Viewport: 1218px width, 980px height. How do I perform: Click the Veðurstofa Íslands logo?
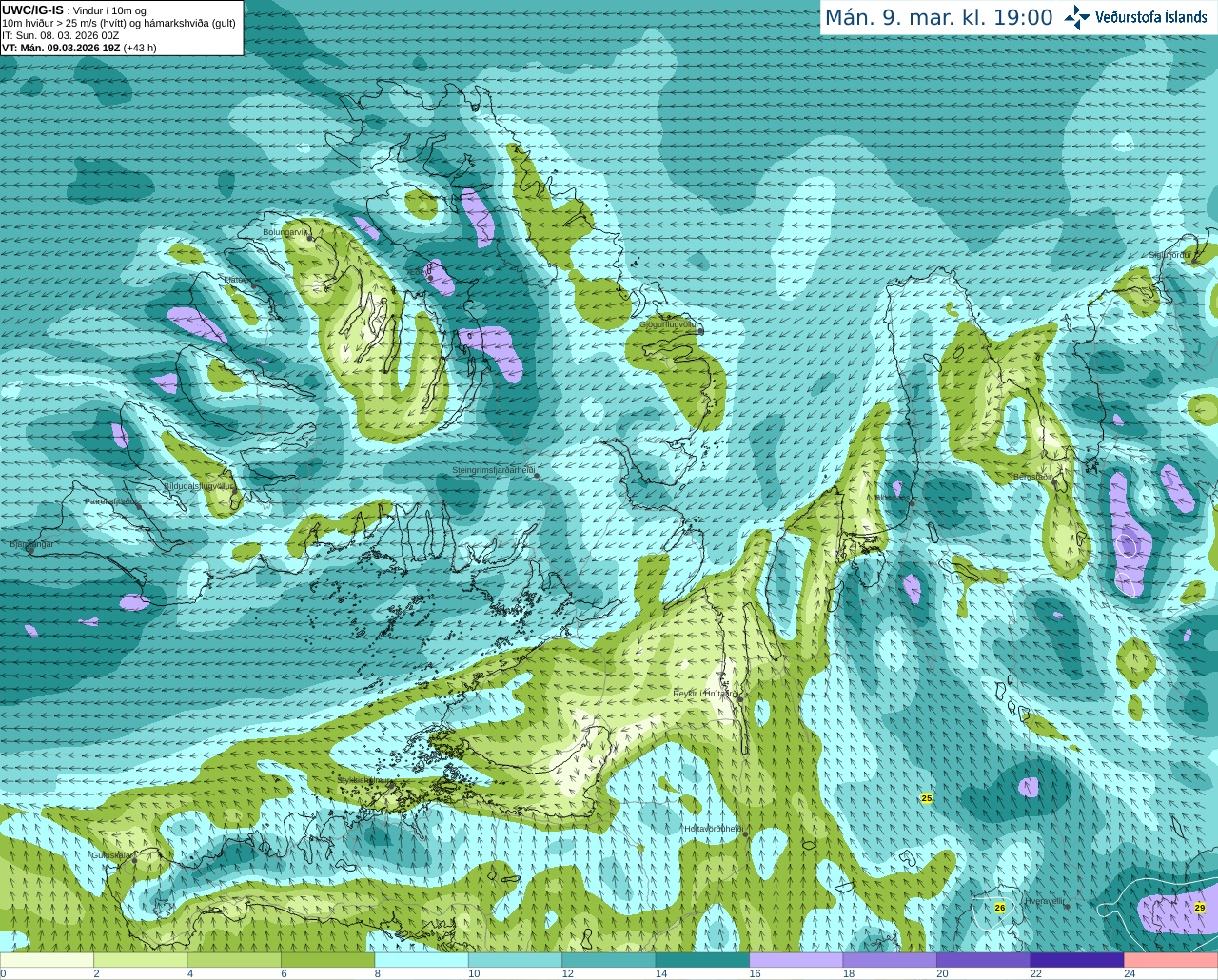(1136, 17)
